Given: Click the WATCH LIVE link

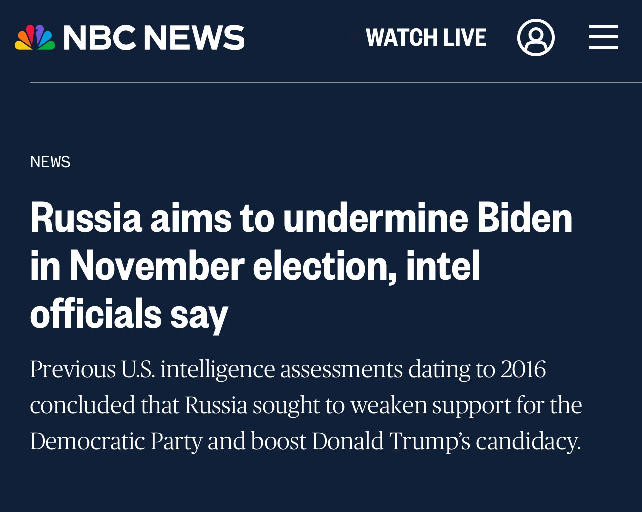Looking at the screenshot, I should pyautogui.click(x=426, y=38).
